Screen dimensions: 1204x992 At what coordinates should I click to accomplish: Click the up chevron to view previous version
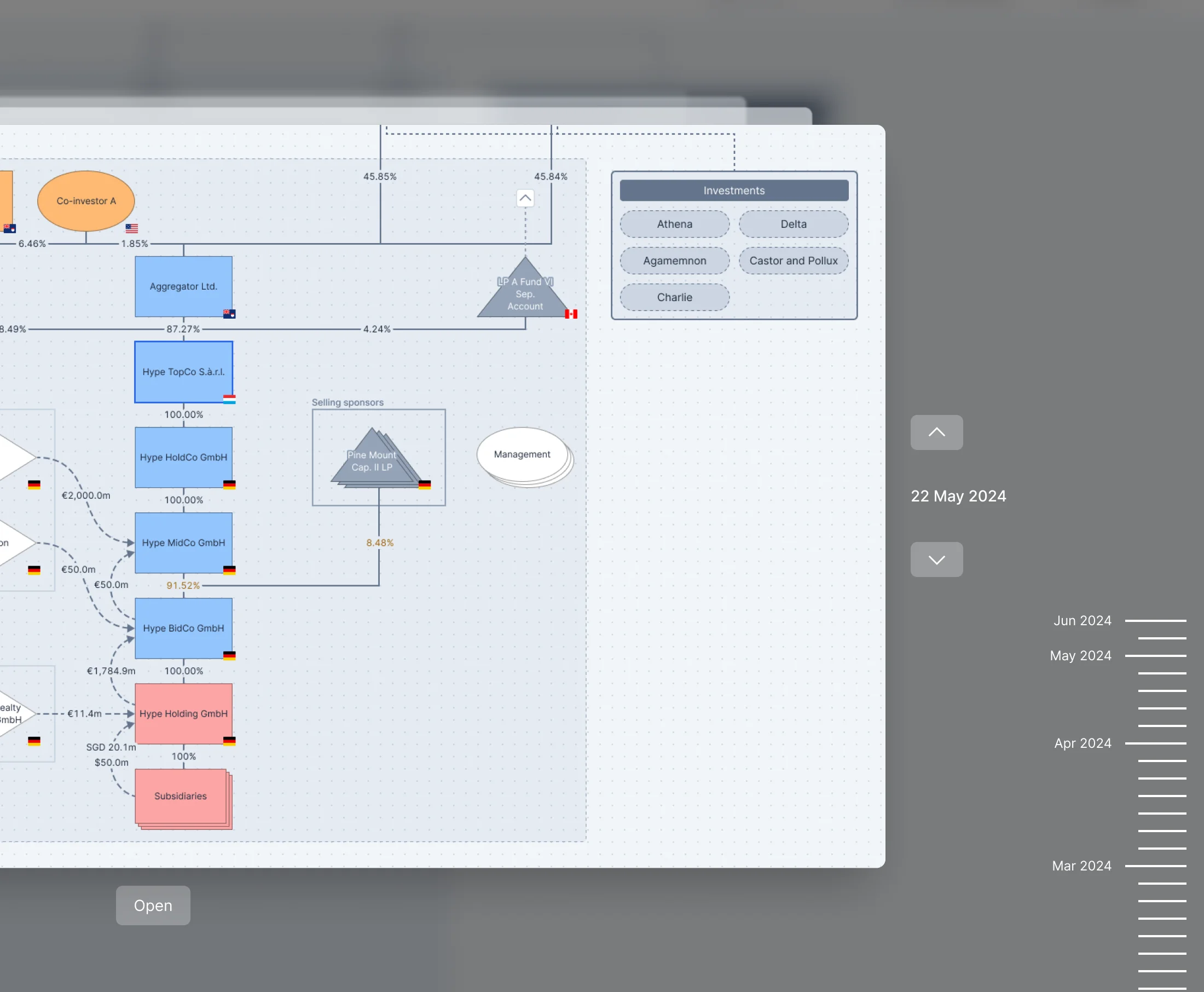[x=936, y=432]
